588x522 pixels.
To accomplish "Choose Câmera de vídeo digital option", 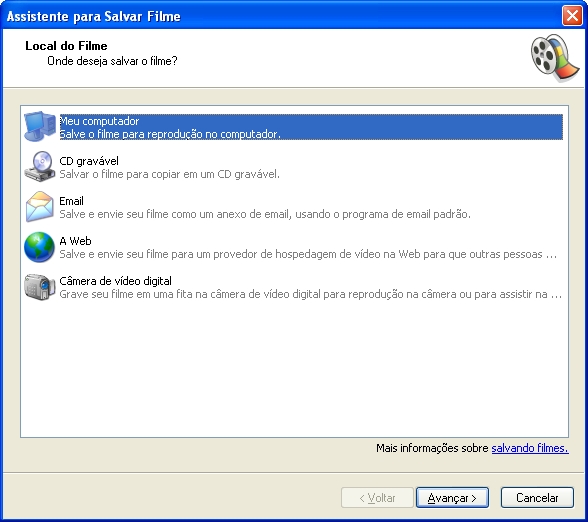I will click(x=116, y=281).
